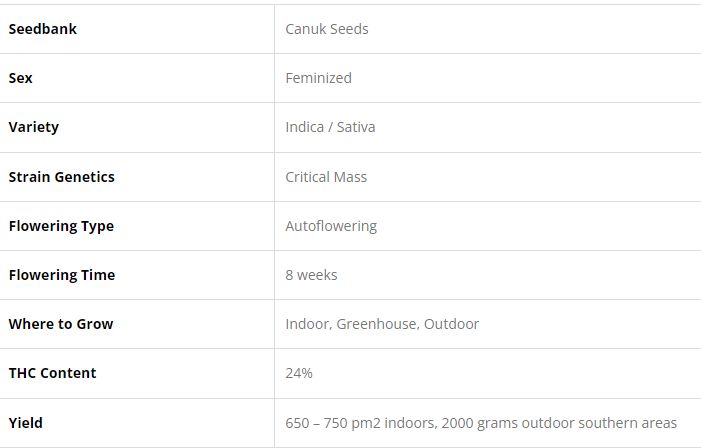Click the Where to Grow label
The height and width of the screenshot is (448, 701).
click(x=60, y=324)
